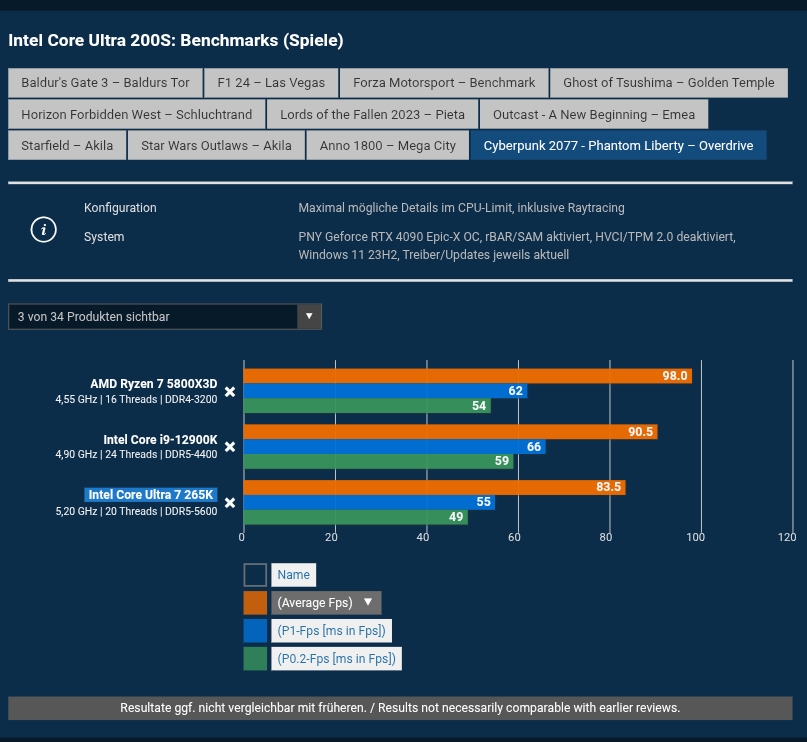Switch to Anno 1800 – Mega City tab

click(x=388, y=146)
